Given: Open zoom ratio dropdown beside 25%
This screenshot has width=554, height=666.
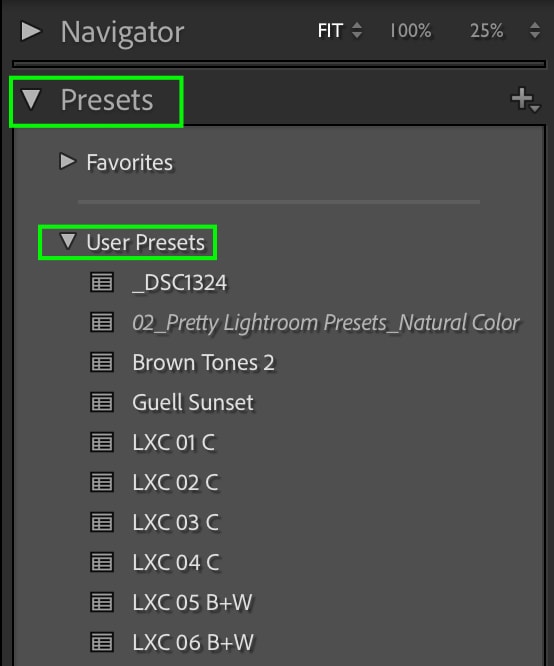Looking at the screenshot, I should [x=535, y=31].
